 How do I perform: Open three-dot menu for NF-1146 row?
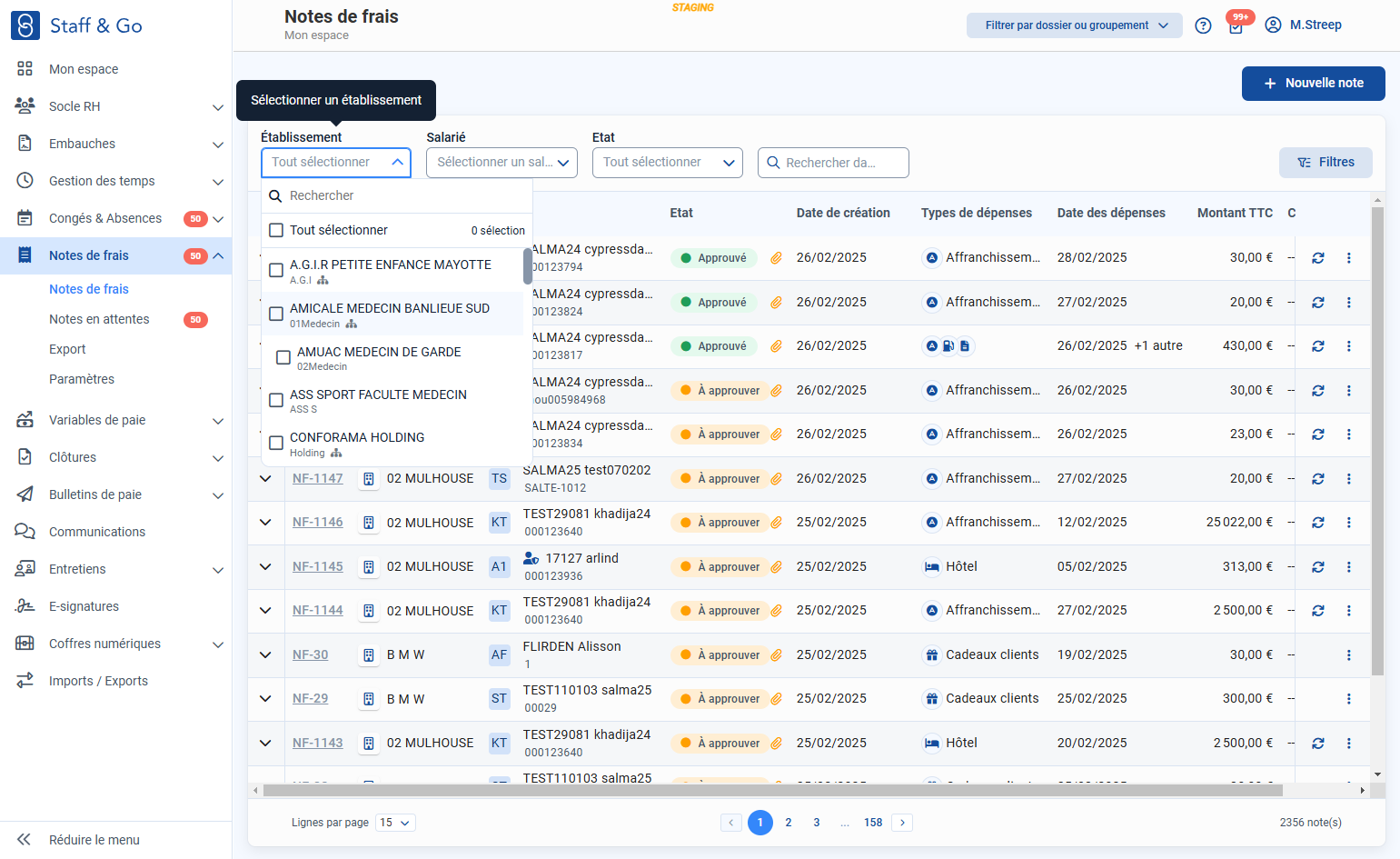1348,523
